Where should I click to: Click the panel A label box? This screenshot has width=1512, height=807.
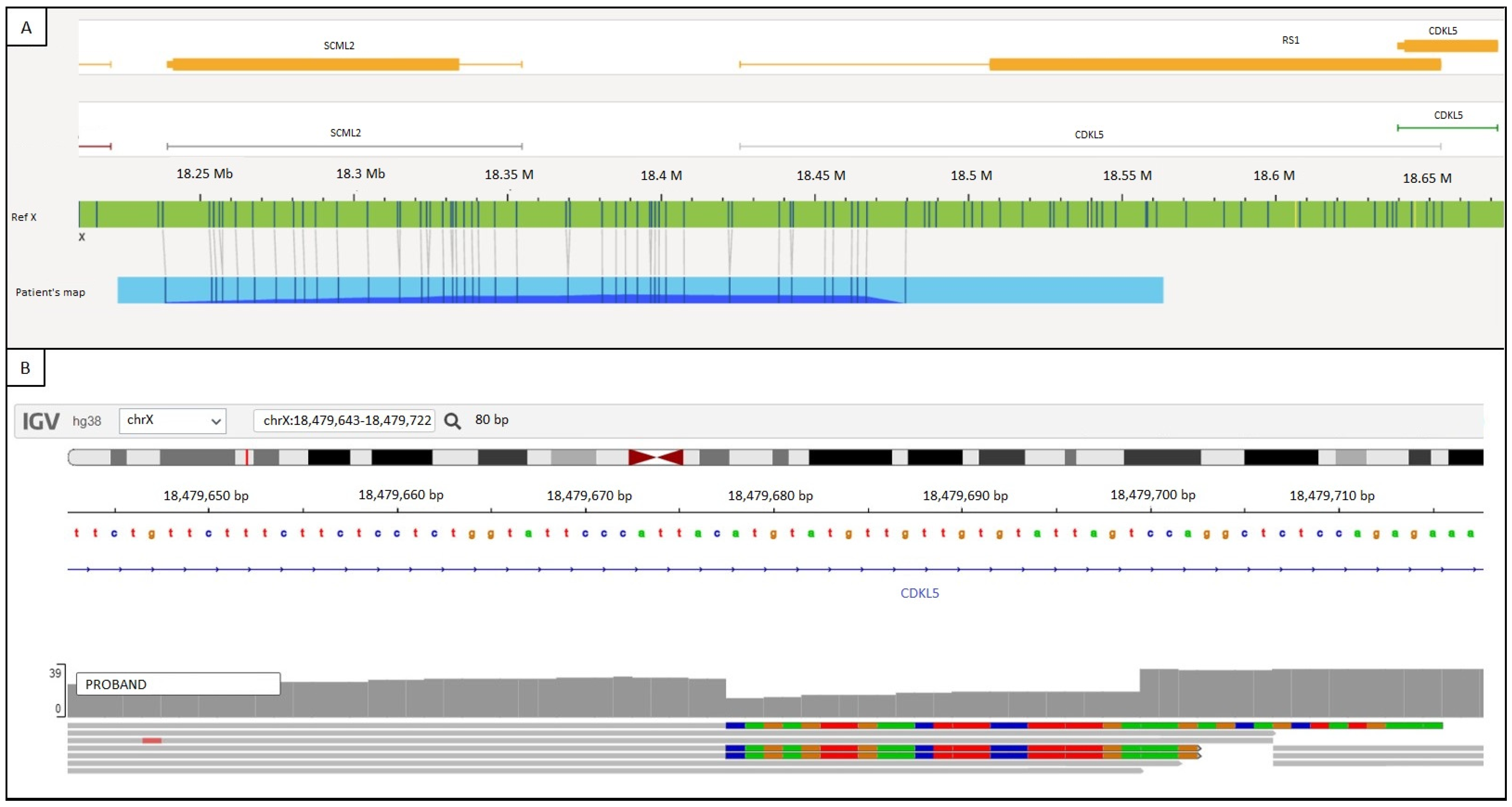(x=27, y=28)
